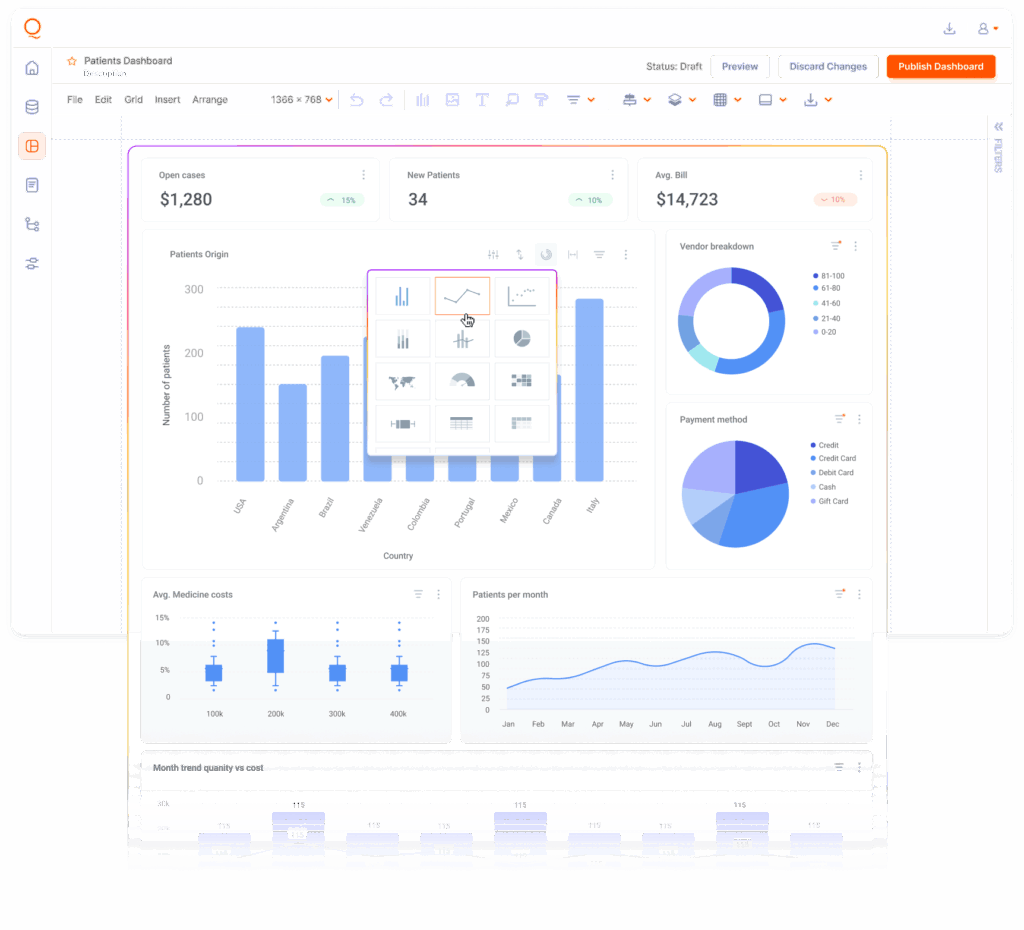The height and width of the screenshot is (930, 1024).
Task: Open the Arrange menu
Action: [x=210, y=100]
